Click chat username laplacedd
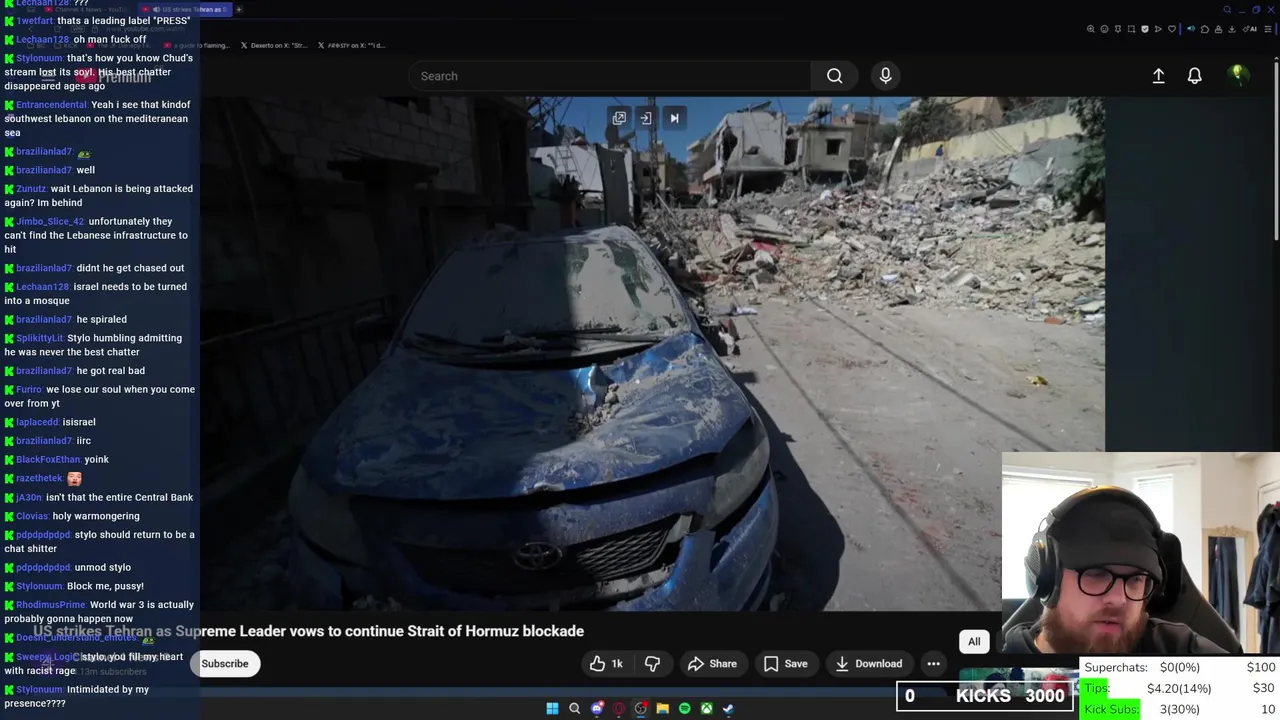 click(39, 422)
